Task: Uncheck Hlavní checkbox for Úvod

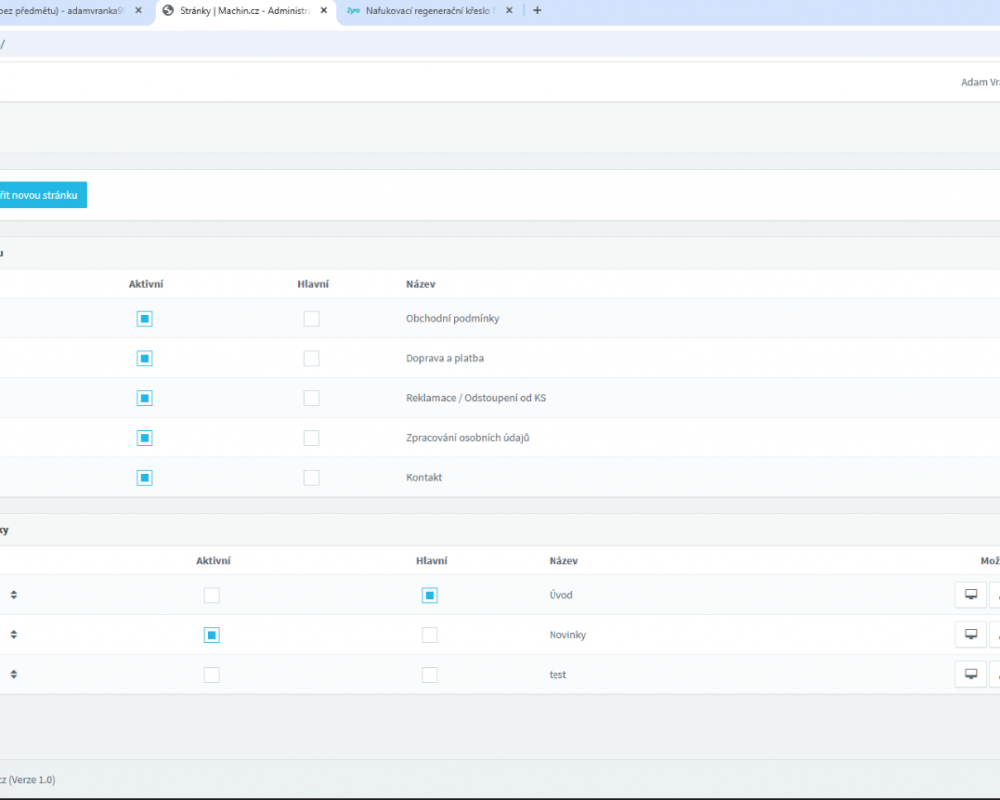Action: click(430, 595)
